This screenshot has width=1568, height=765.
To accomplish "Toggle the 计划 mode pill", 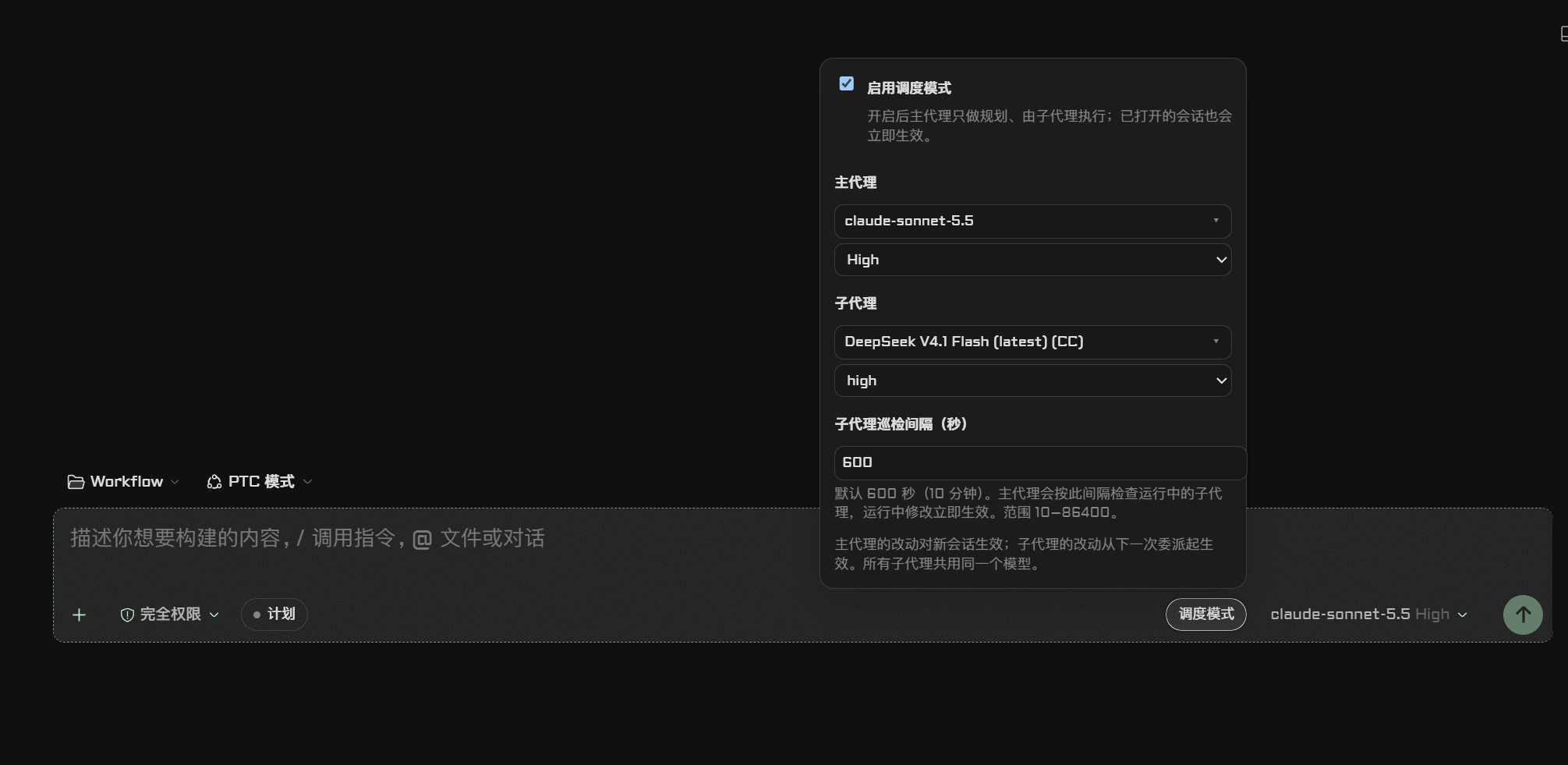I will click(x=274, y=614).
